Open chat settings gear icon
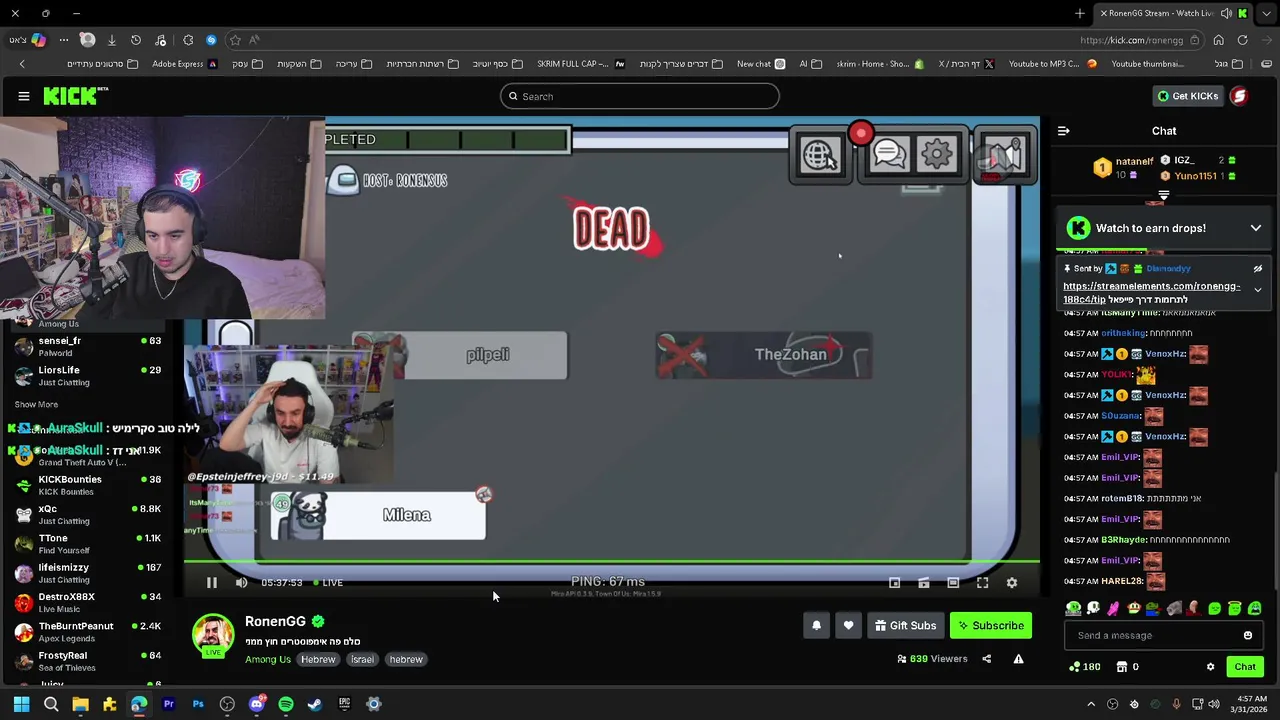1280x720 pixels. (x=1210, y=667)
